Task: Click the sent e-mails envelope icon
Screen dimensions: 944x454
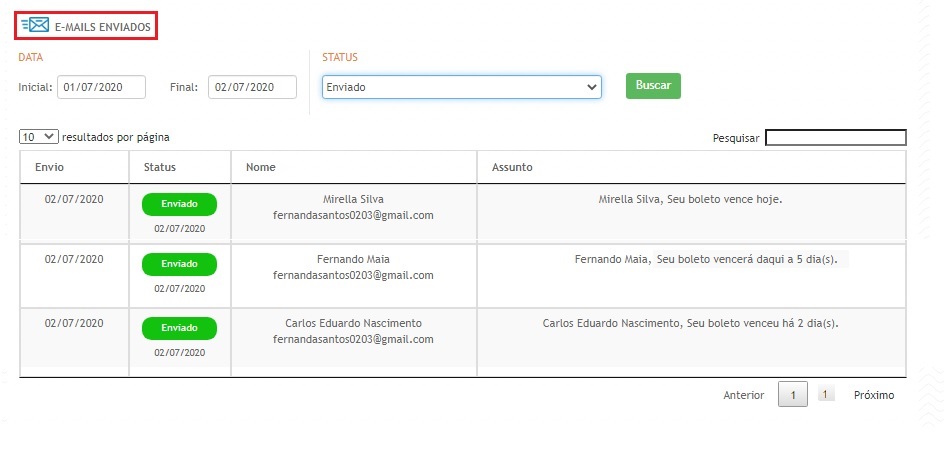Action: (x=35, y=26)
